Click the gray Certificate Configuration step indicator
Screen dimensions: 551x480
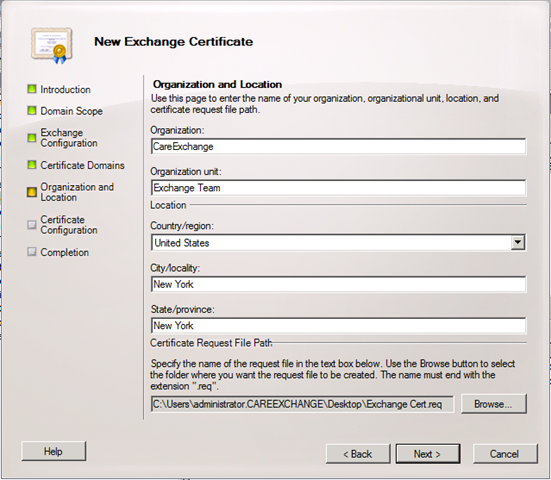pos(32,225)
